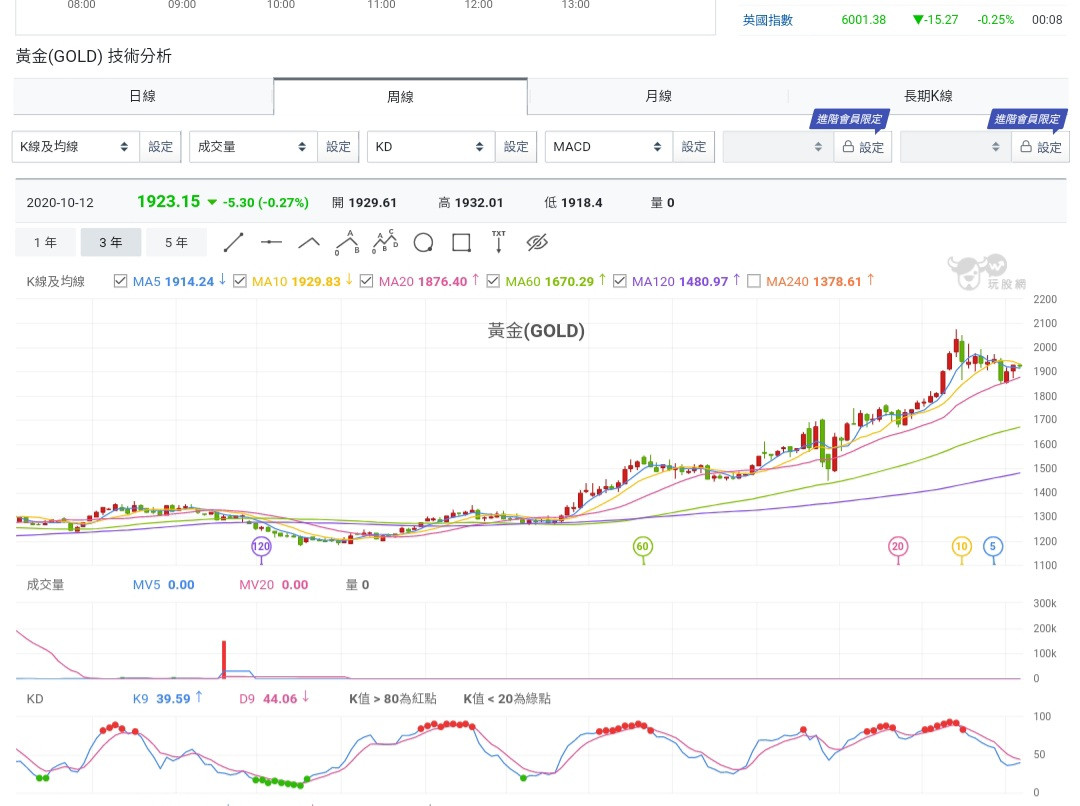Viewport: 1080px width, 806px height.
Task: Enable the MA240 moving average checkbox
Action: (754, 281)
